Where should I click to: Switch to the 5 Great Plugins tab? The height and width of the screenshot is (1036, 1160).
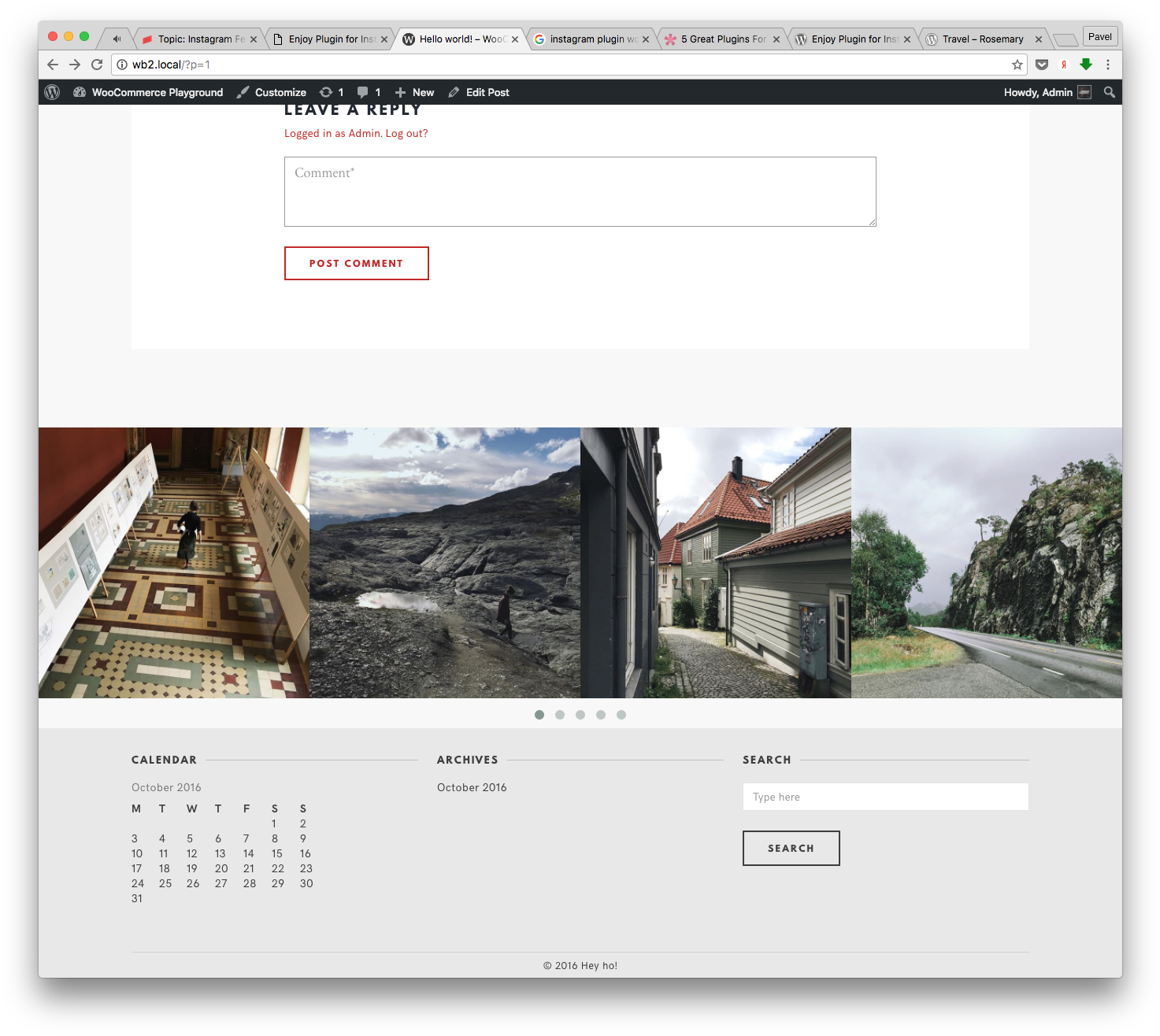(722, 39)
